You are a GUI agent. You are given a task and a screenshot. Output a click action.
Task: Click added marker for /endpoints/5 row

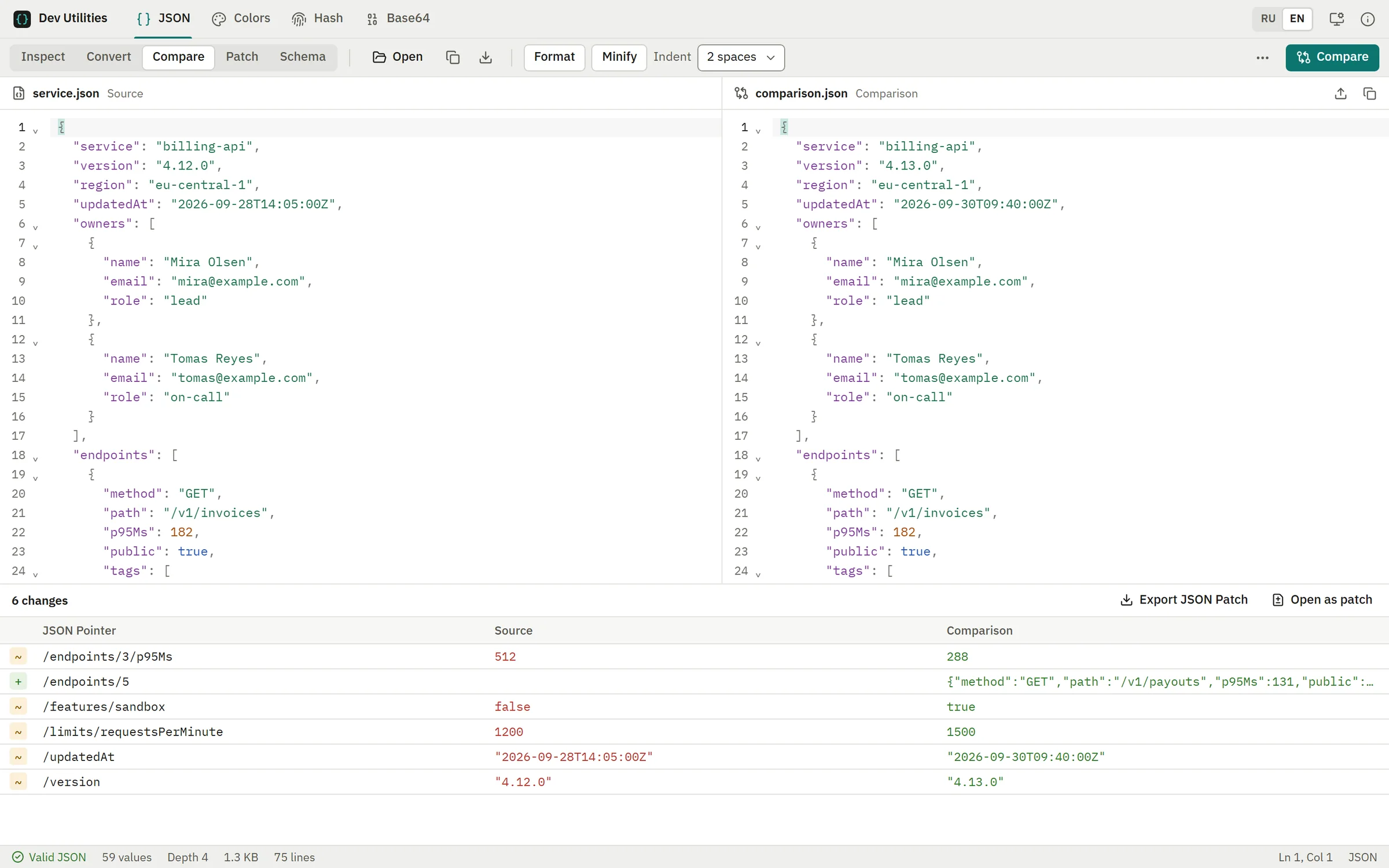pos(19,682)
